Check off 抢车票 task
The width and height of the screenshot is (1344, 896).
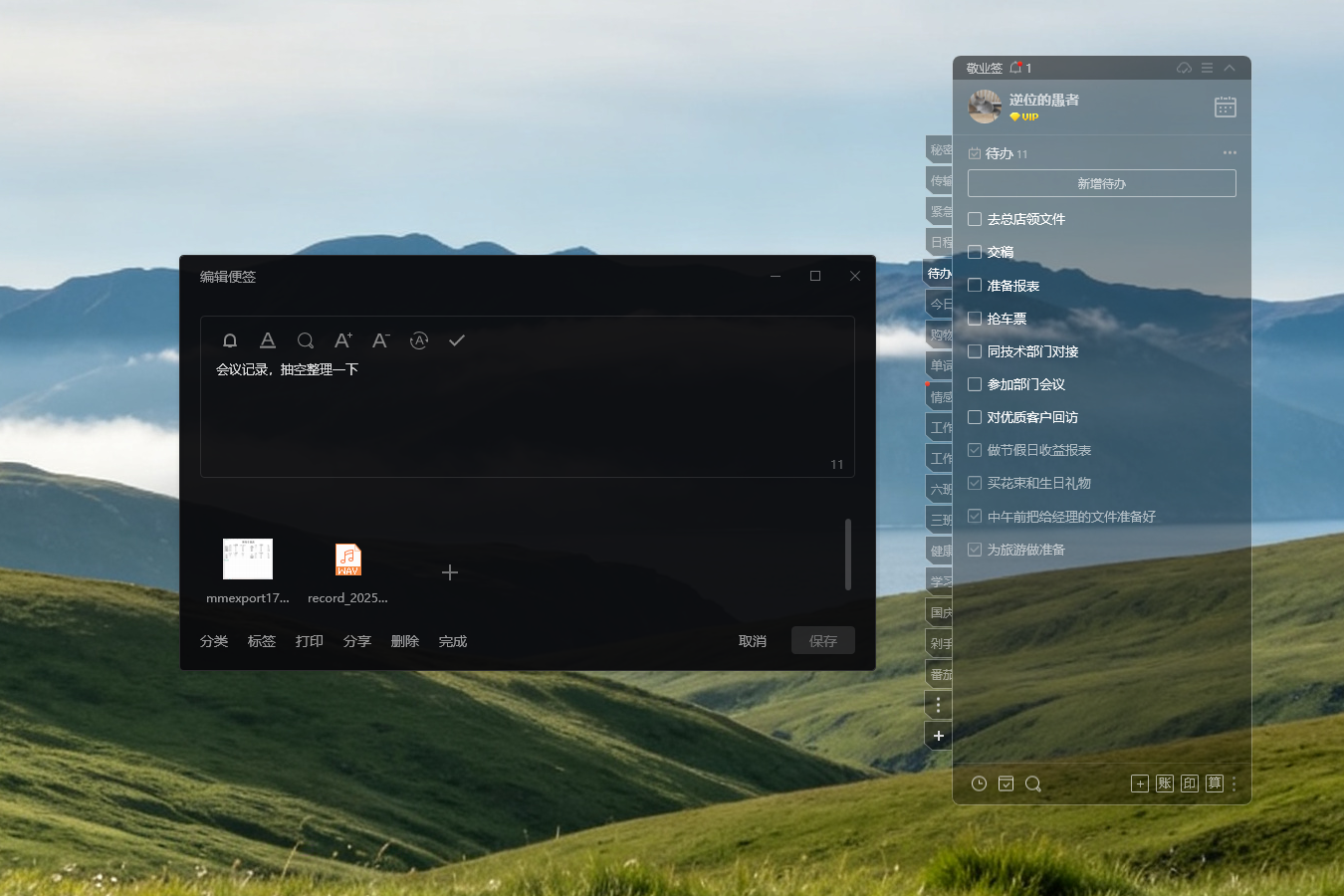click(x=975, y=319)
